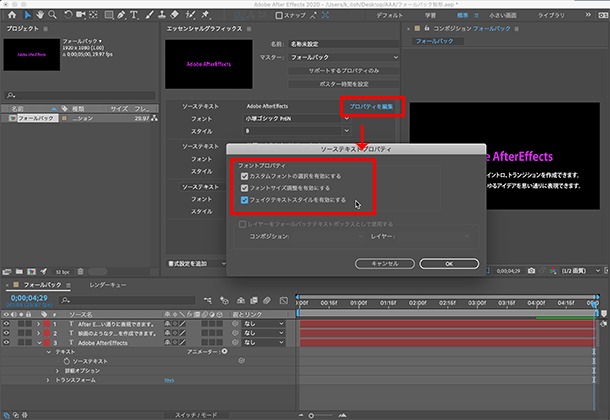Screen dimensions: 610x420
Task: Select the Rotation tool
Action: tap(68, 15)
